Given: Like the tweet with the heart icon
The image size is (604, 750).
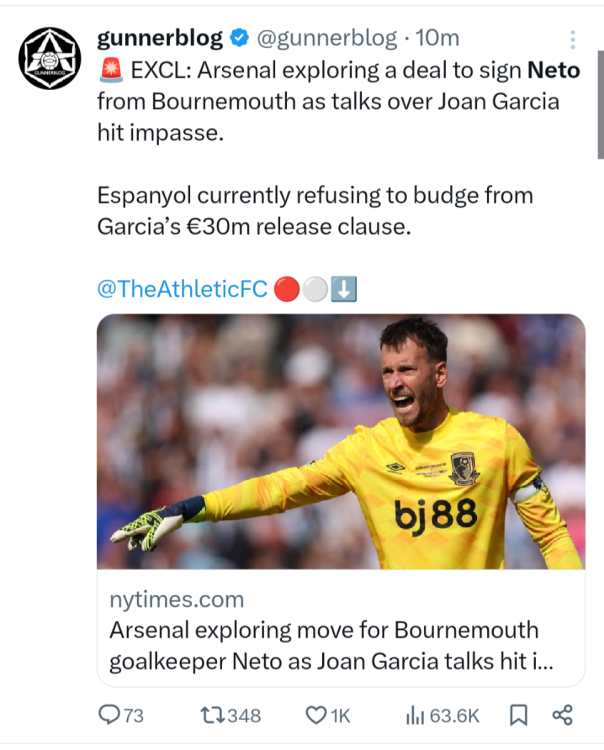Looking at the screenshot, I should coord(316,714).
